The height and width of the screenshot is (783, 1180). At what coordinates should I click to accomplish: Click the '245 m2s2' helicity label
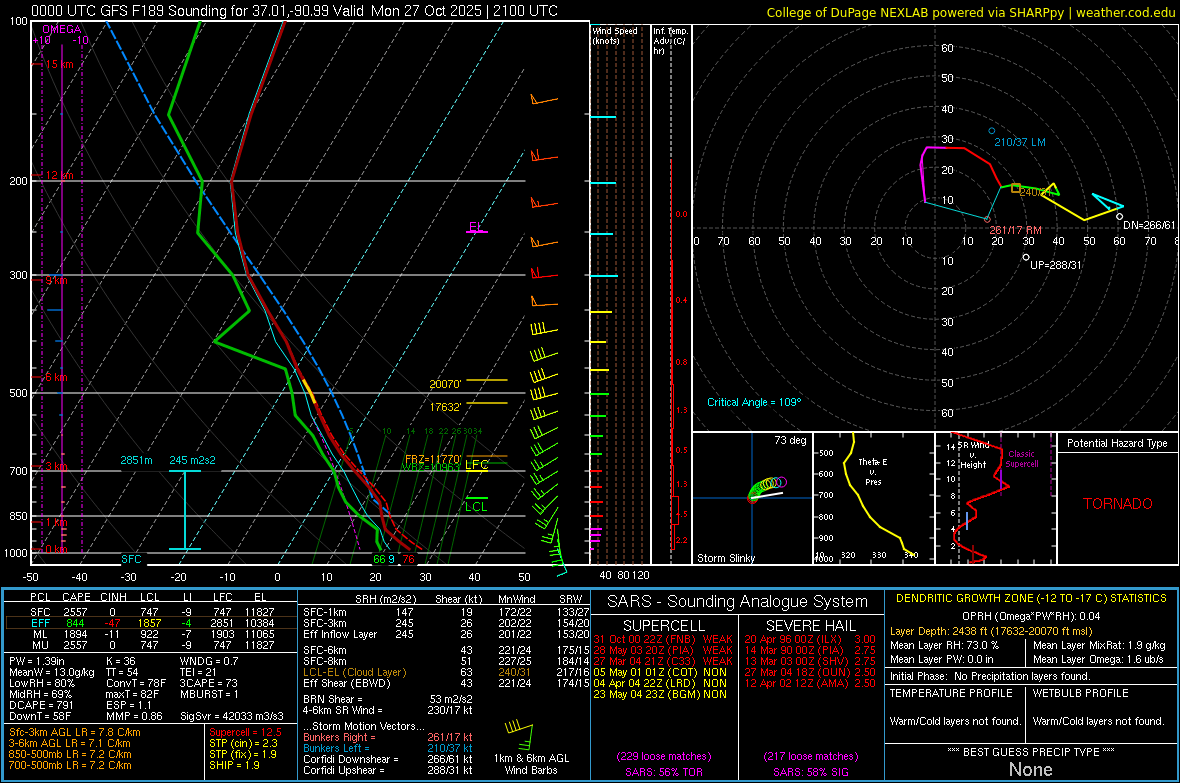(192, 460)
